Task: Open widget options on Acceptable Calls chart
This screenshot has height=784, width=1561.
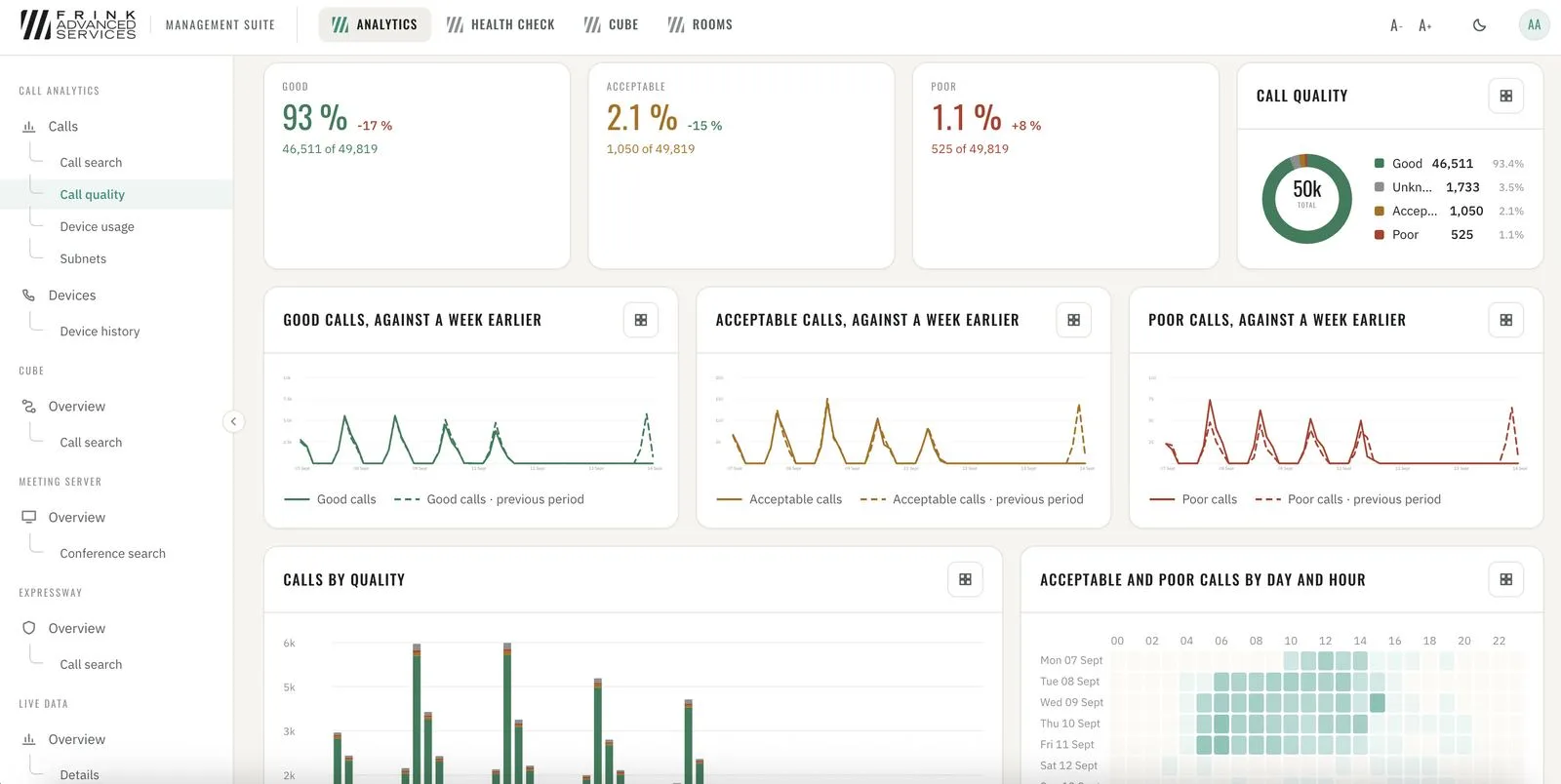Action: (1073, 320)
